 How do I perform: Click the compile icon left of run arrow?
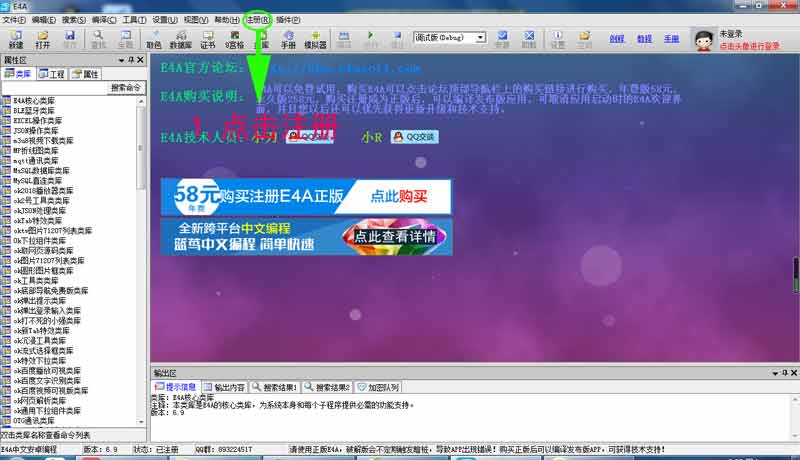point(344,39)
